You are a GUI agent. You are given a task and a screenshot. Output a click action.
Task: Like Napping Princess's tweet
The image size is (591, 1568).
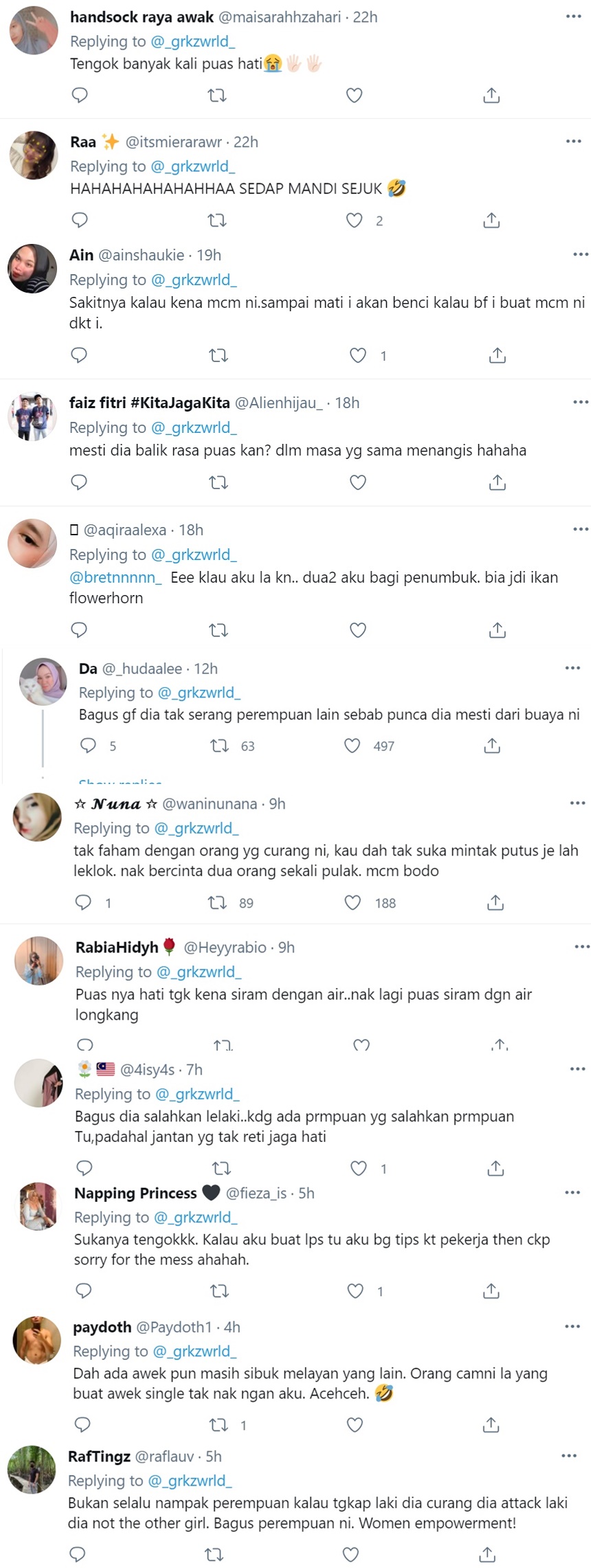coord(355,1290)
